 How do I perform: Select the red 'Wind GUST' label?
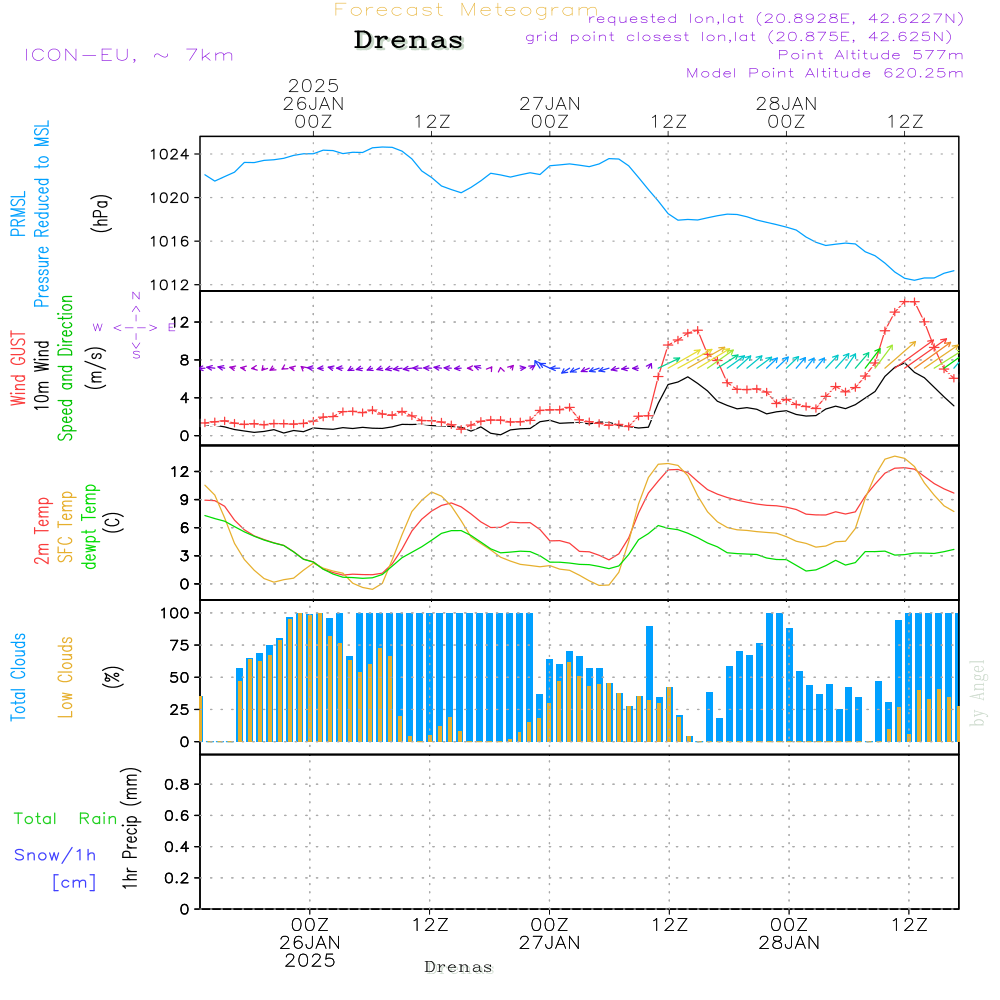(x=18, y=369)
